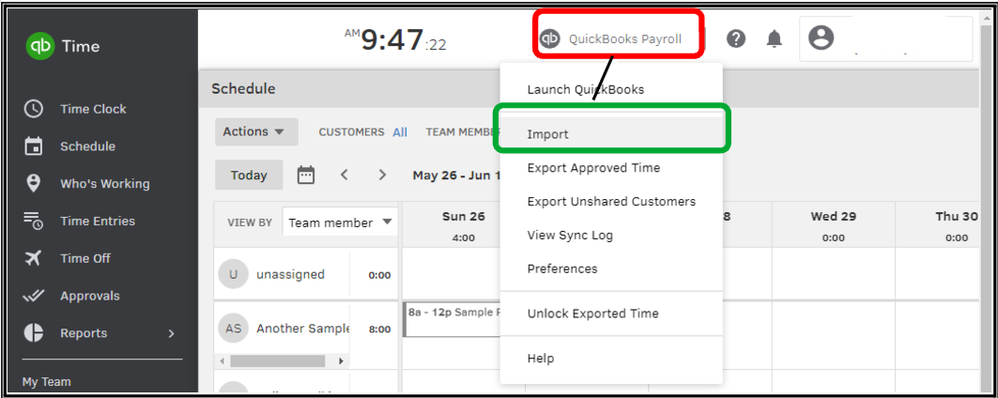998x398 pixels.
Task: Open Preferences menu item
Action: [x=562, y=269]
